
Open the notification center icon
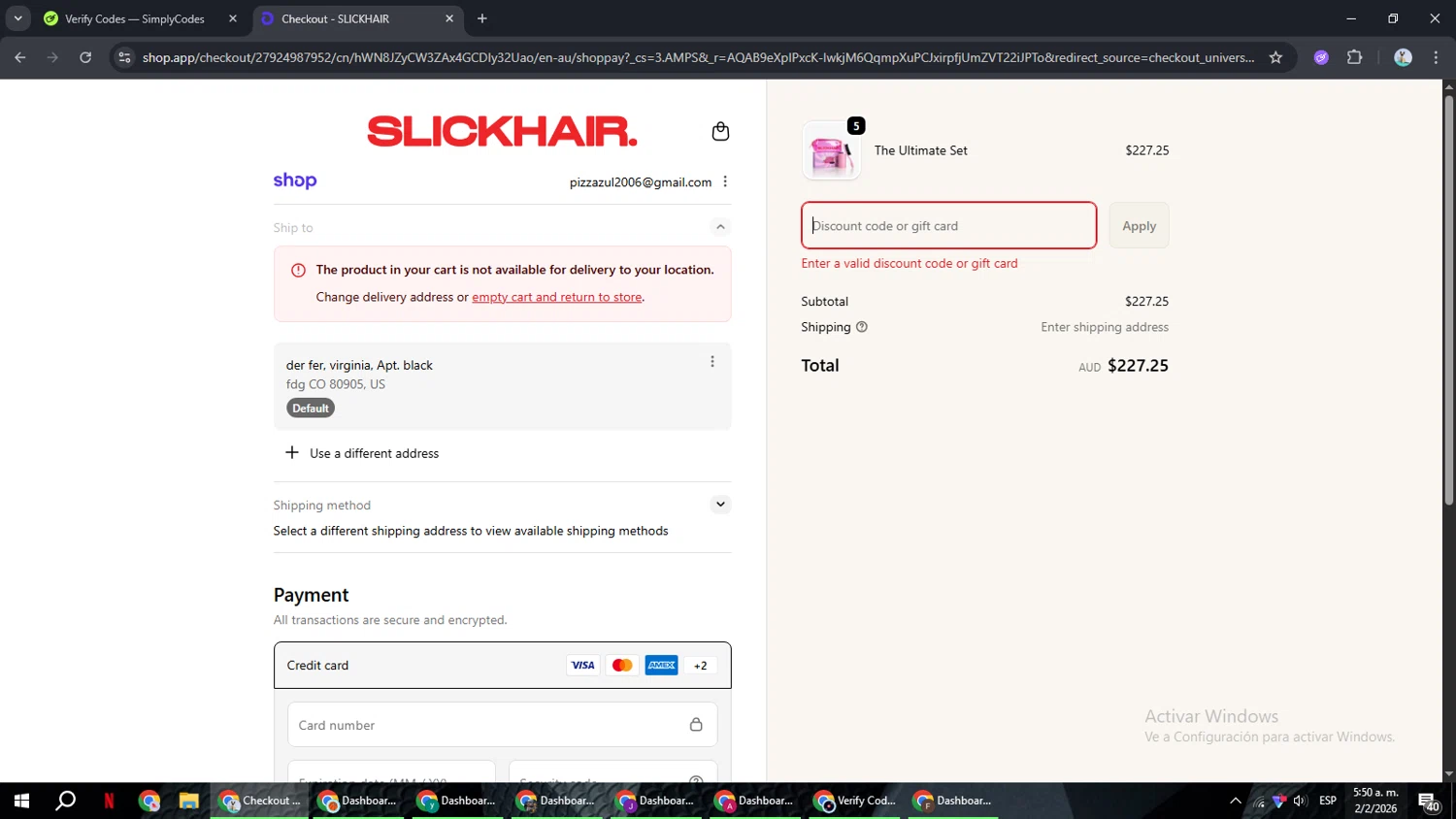1429,802
